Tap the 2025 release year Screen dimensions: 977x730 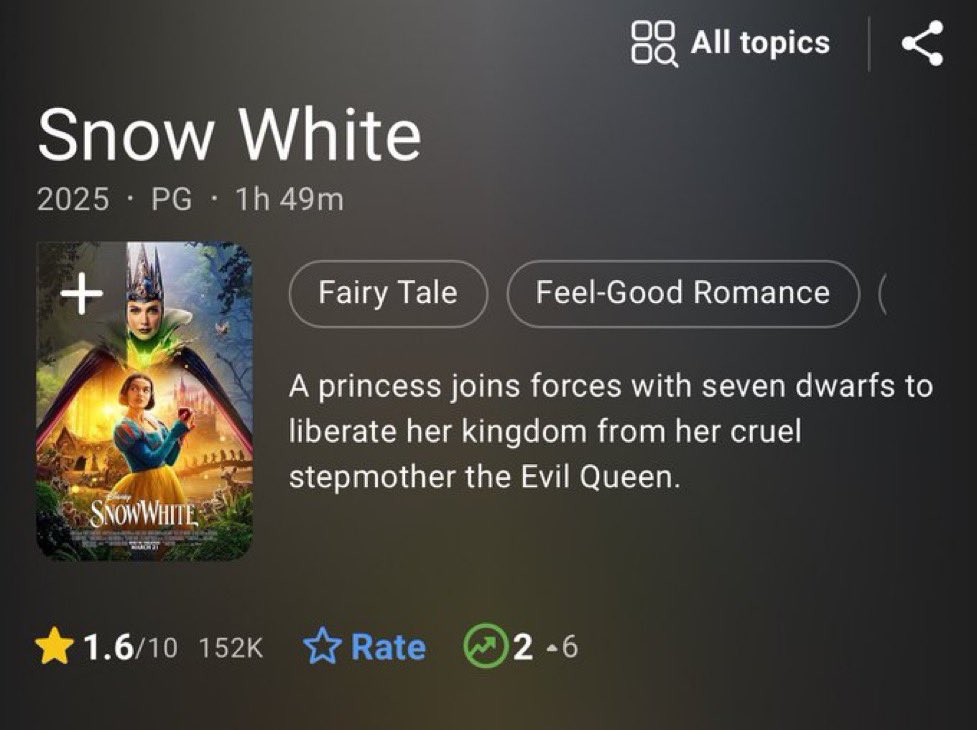tap(73, 199)
